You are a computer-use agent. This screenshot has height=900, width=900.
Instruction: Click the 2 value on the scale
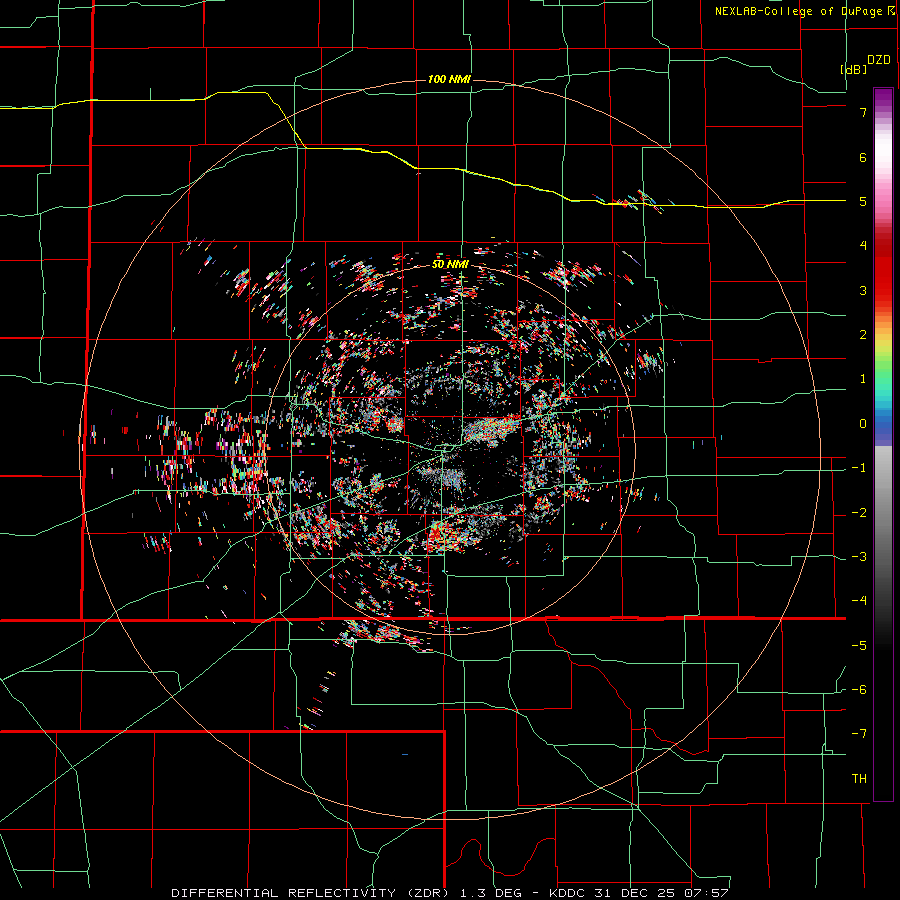pyautogui.click(x=863, y=335)
